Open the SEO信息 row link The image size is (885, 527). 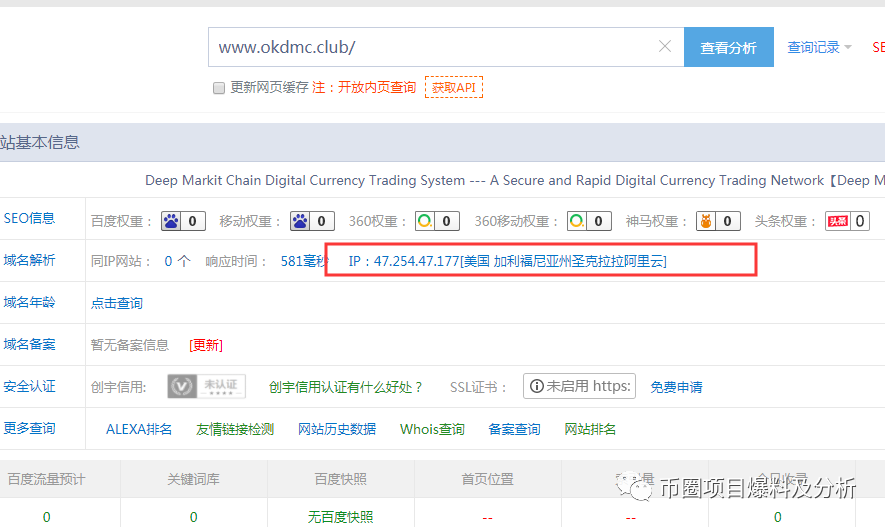[29, 218]
